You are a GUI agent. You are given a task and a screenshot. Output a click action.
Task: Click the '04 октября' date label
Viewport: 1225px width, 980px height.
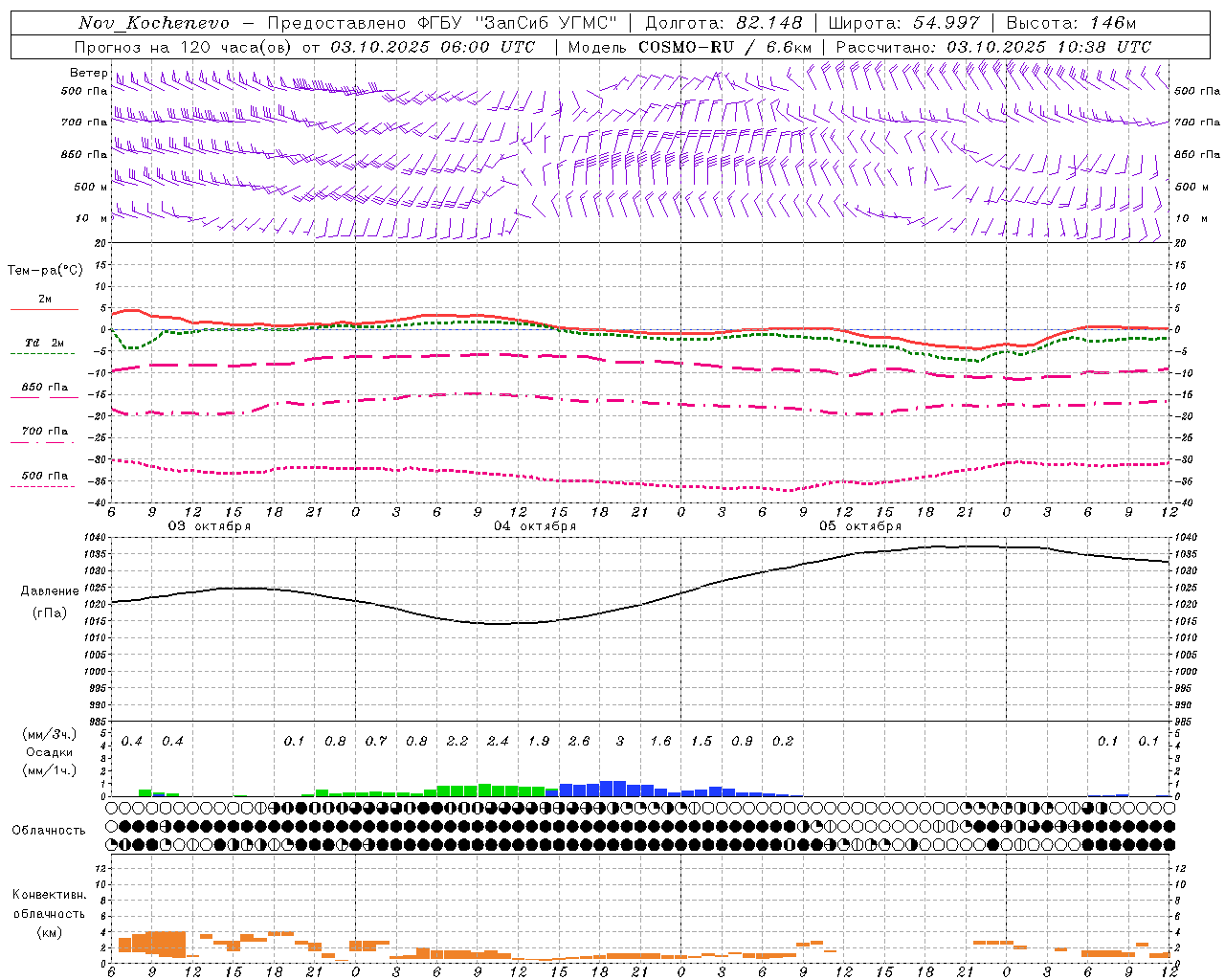coord(535,526)
